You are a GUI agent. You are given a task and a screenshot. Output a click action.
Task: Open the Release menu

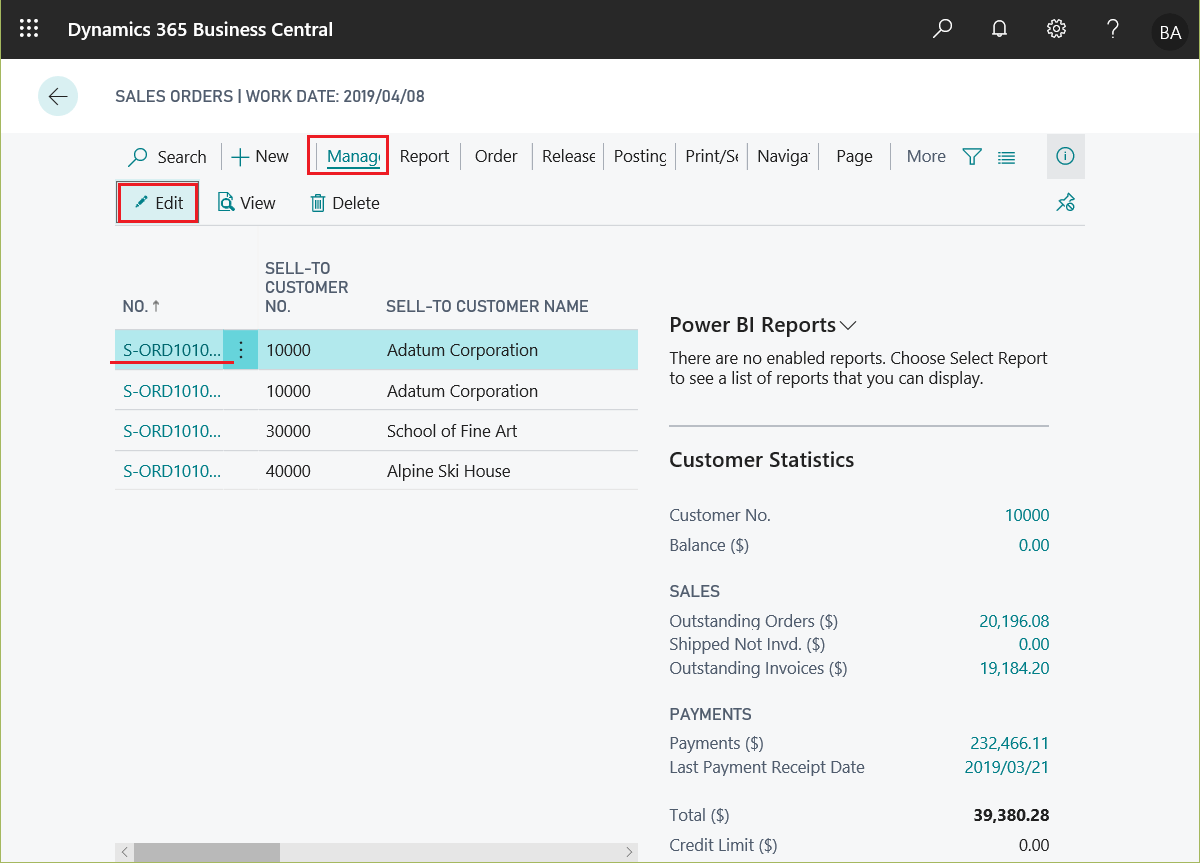point(568,156)
